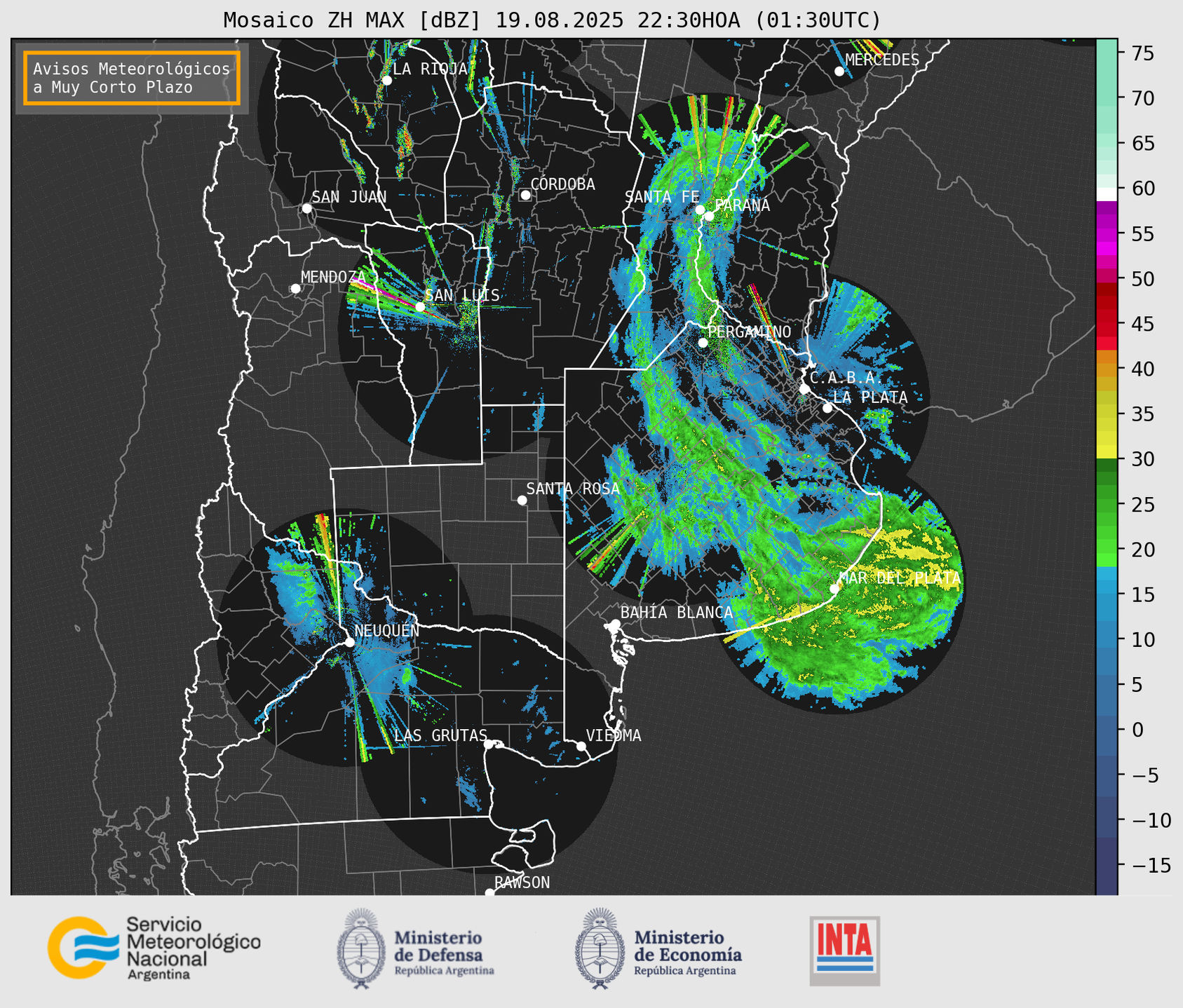Click the PERGAMINO label text
1183x1008 pixels.
[x=749, y=332]
